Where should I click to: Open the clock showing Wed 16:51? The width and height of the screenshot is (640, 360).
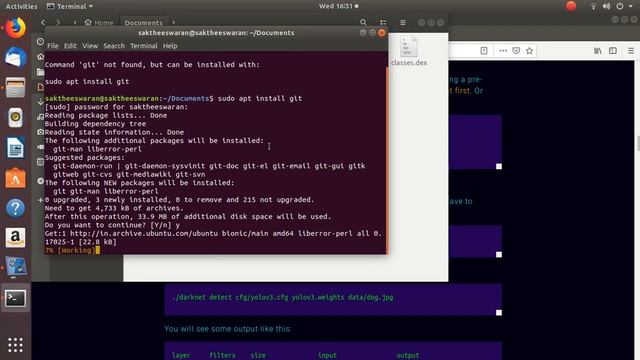pyautogui.click(x=338, y=6)
